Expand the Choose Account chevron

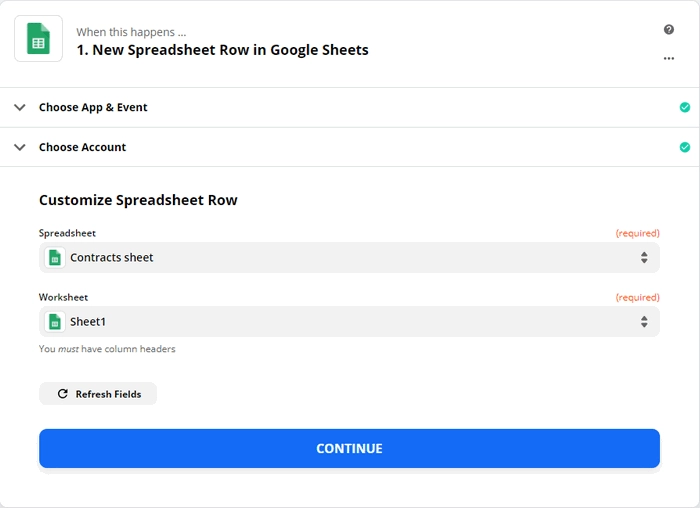20,147
